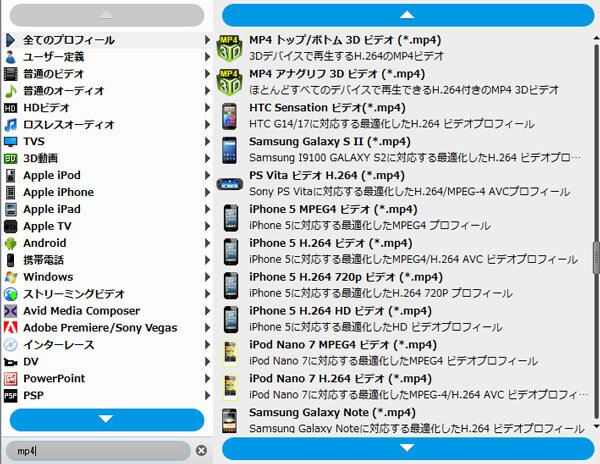Click the iPod Nano 7 MPEG4 thumbnail
The height and width of the screenshot is (464, 600).
click(x=230, y=353)
